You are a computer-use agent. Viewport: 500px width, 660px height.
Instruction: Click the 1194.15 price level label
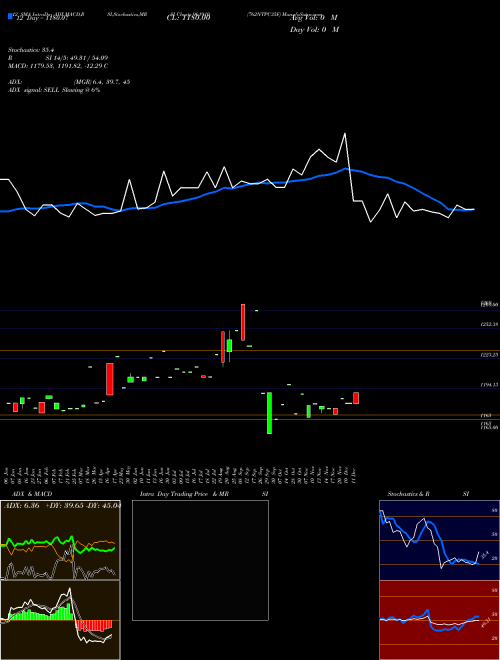pos(489,385)
